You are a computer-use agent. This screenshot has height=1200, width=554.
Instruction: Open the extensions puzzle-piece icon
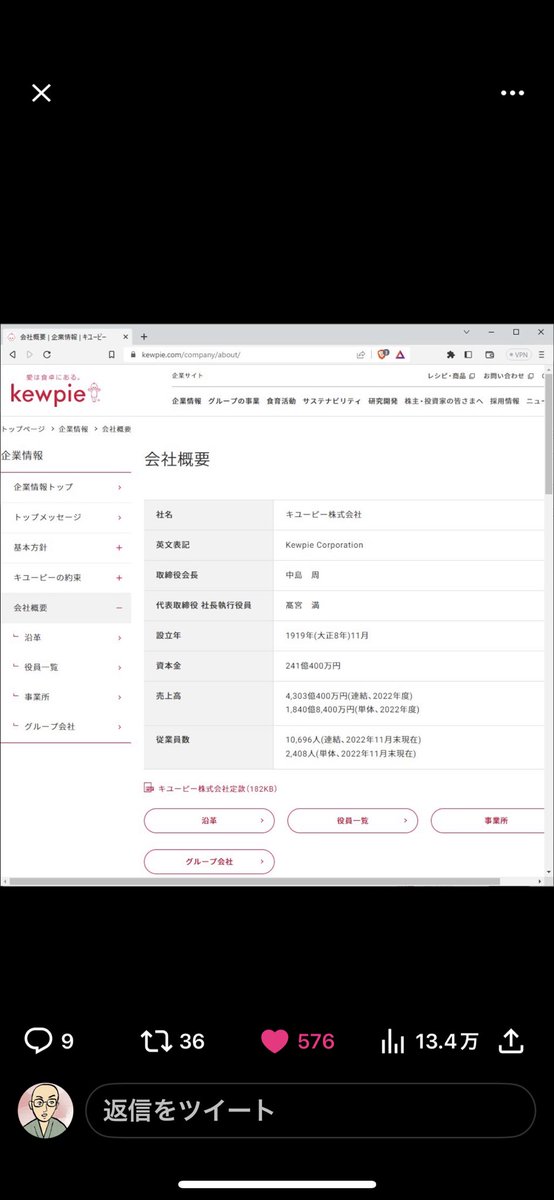pyautogui.click(x=450, y=354)
